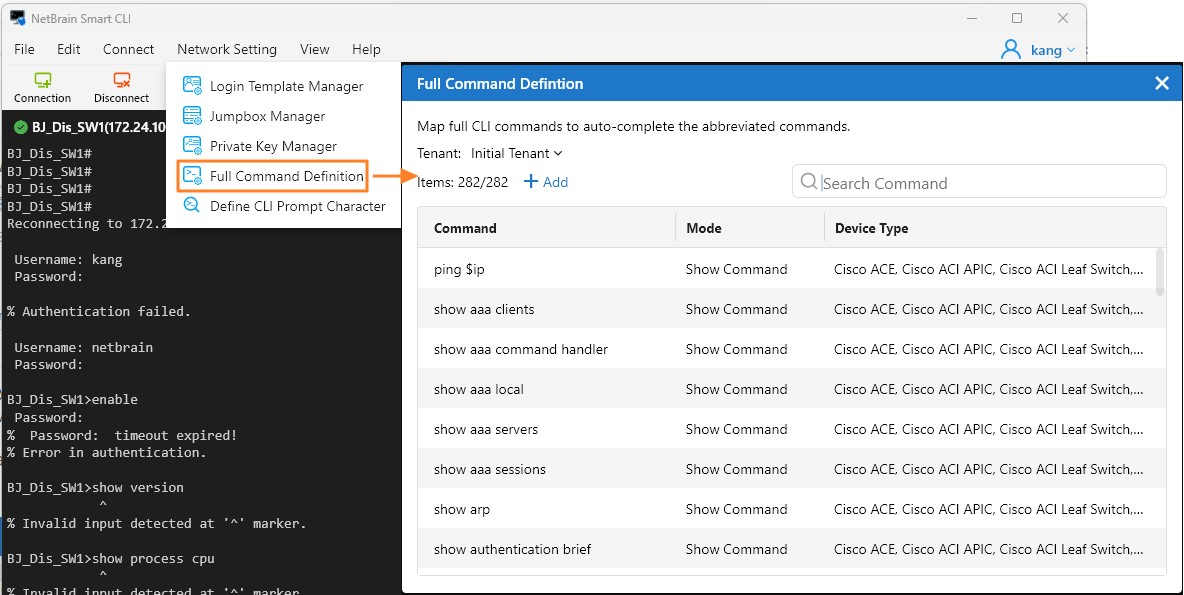Open Private Key Manager
This screenshot has height=595, width=1184.
point(273,146)
